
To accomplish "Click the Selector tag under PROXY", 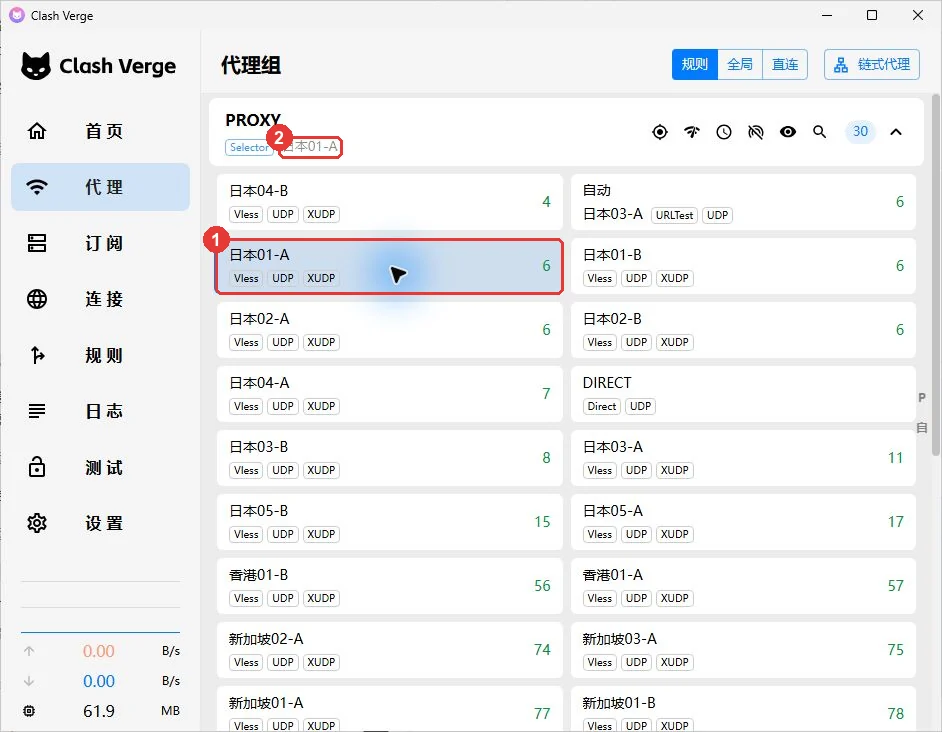I will pyautogui.click(x=249, y=147).
